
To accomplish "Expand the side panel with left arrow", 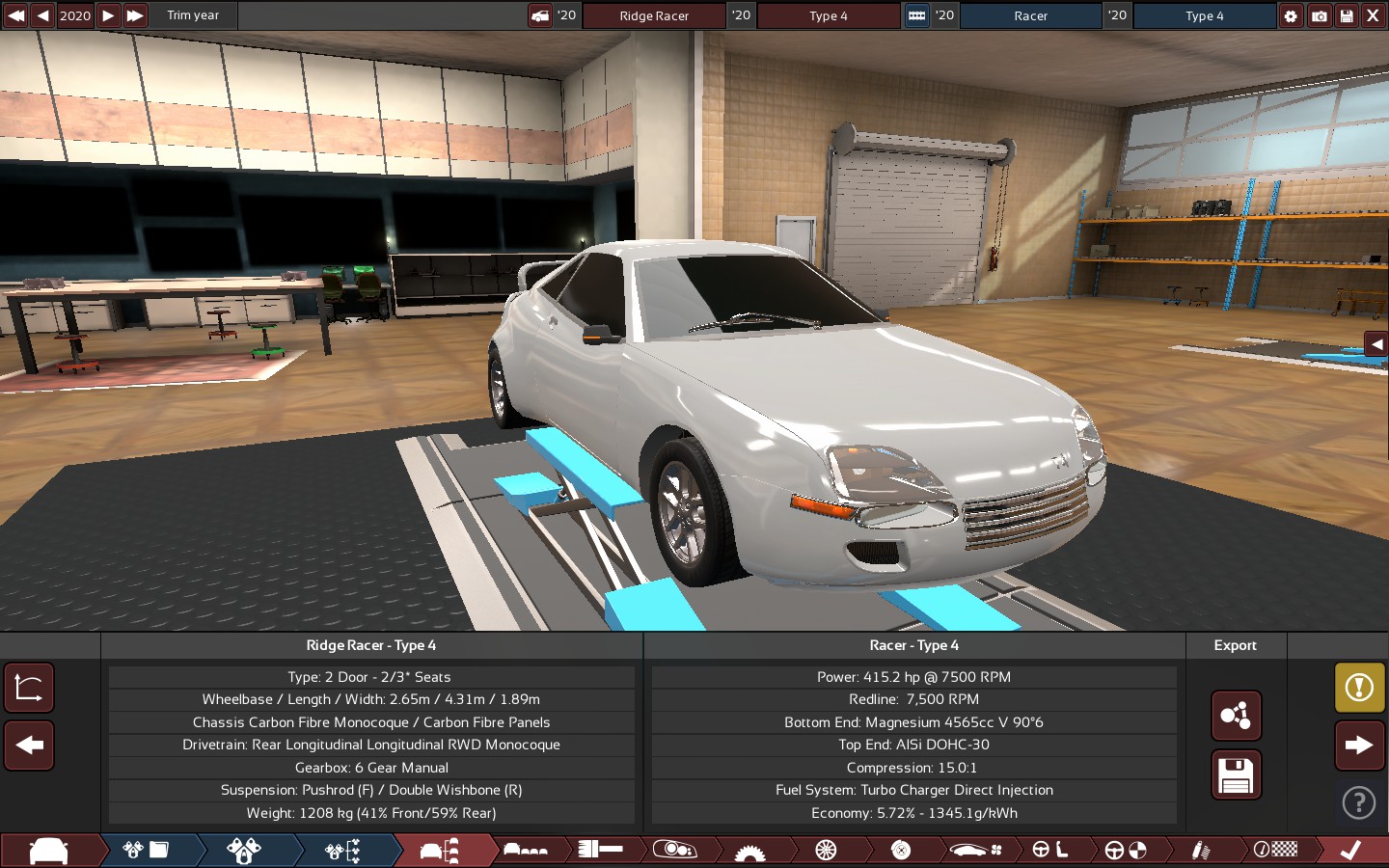I will click(x=1376, y=344).
